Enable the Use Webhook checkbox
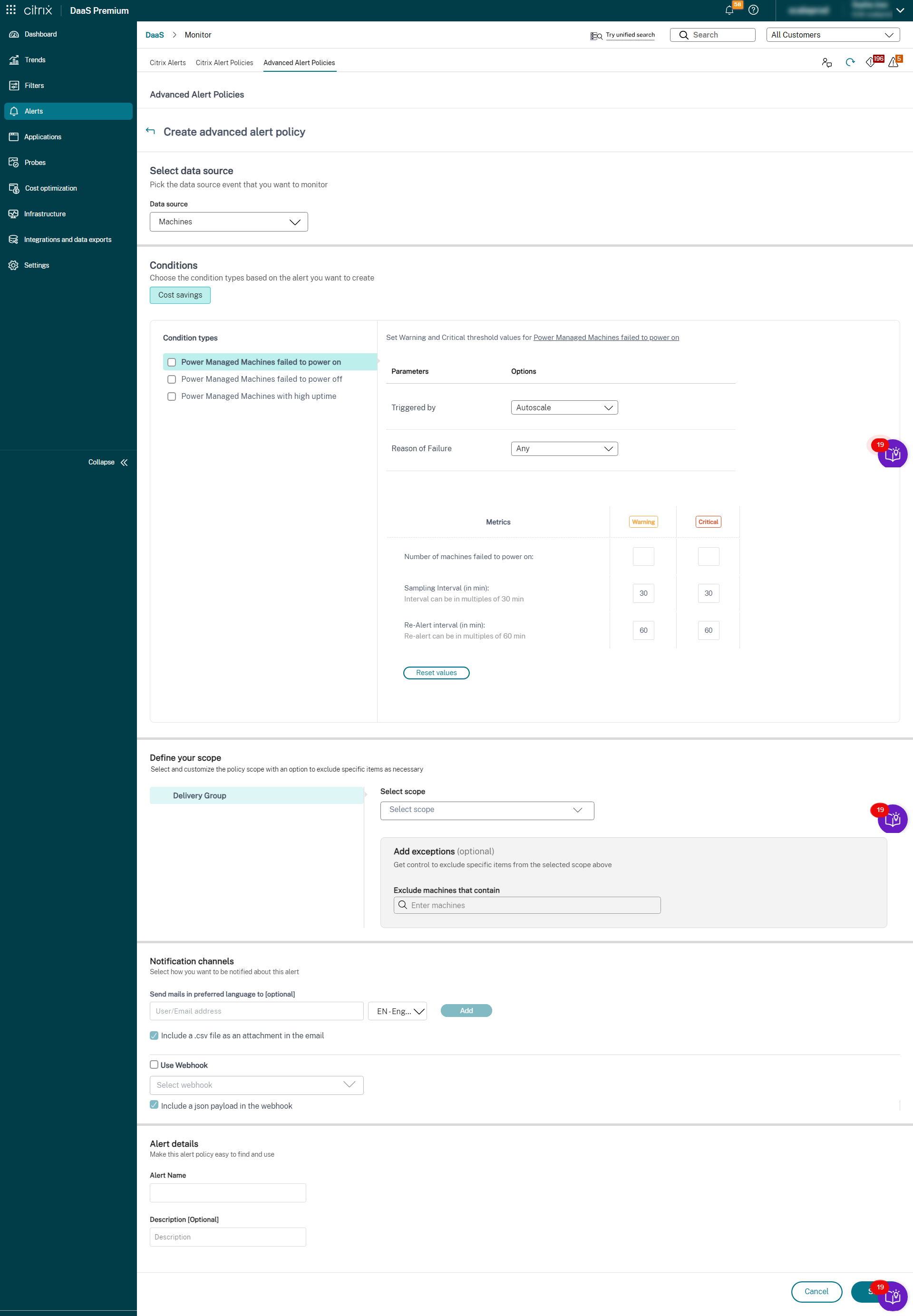Viewport: 913px width, 1316px height. click(154, 1064)
